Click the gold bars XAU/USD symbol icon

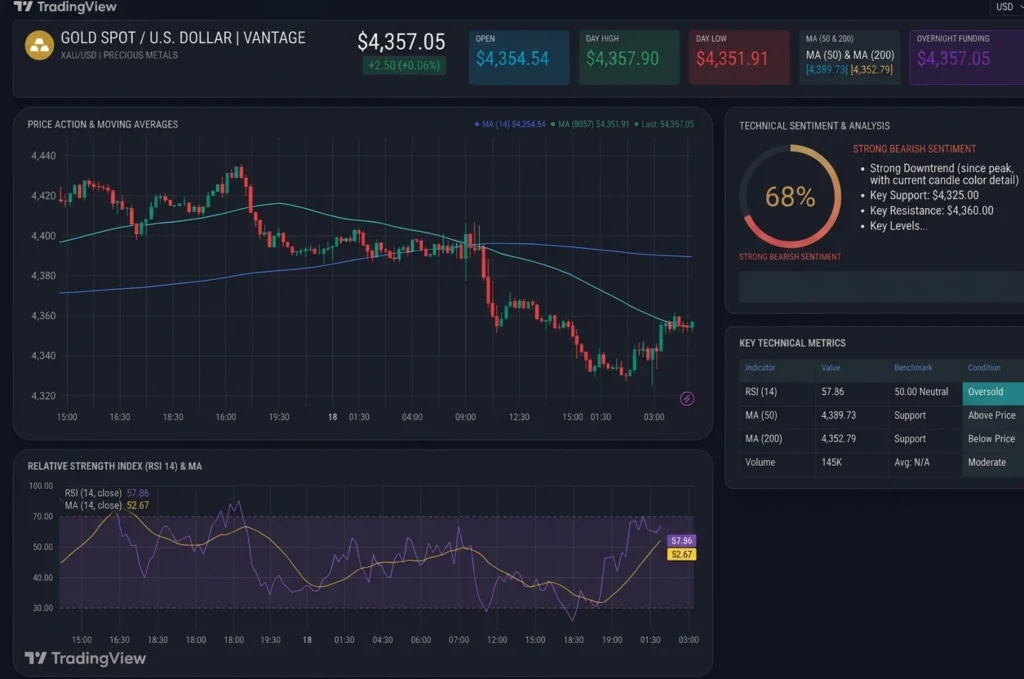click(39, 46)
